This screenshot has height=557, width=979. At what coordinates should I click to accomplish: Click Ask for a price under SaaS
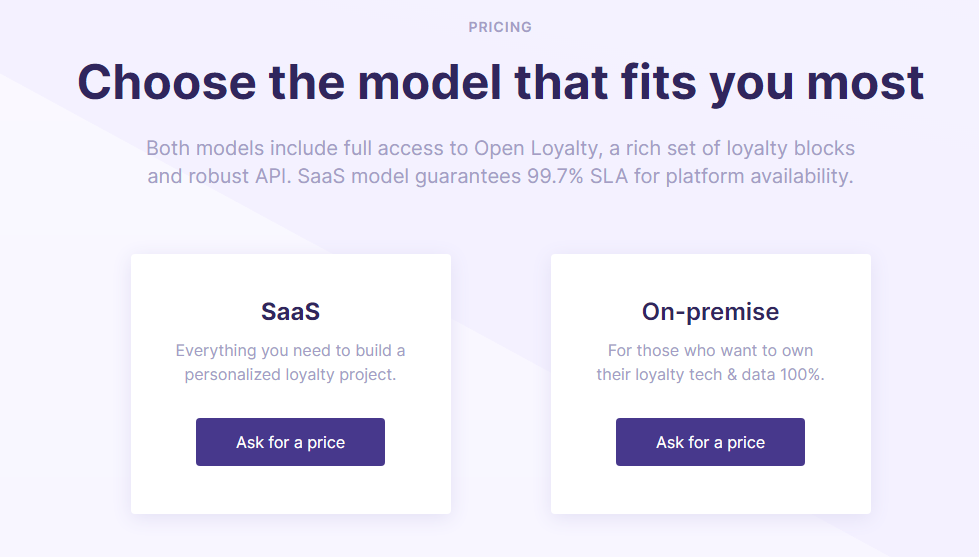[x=290, y=442]
